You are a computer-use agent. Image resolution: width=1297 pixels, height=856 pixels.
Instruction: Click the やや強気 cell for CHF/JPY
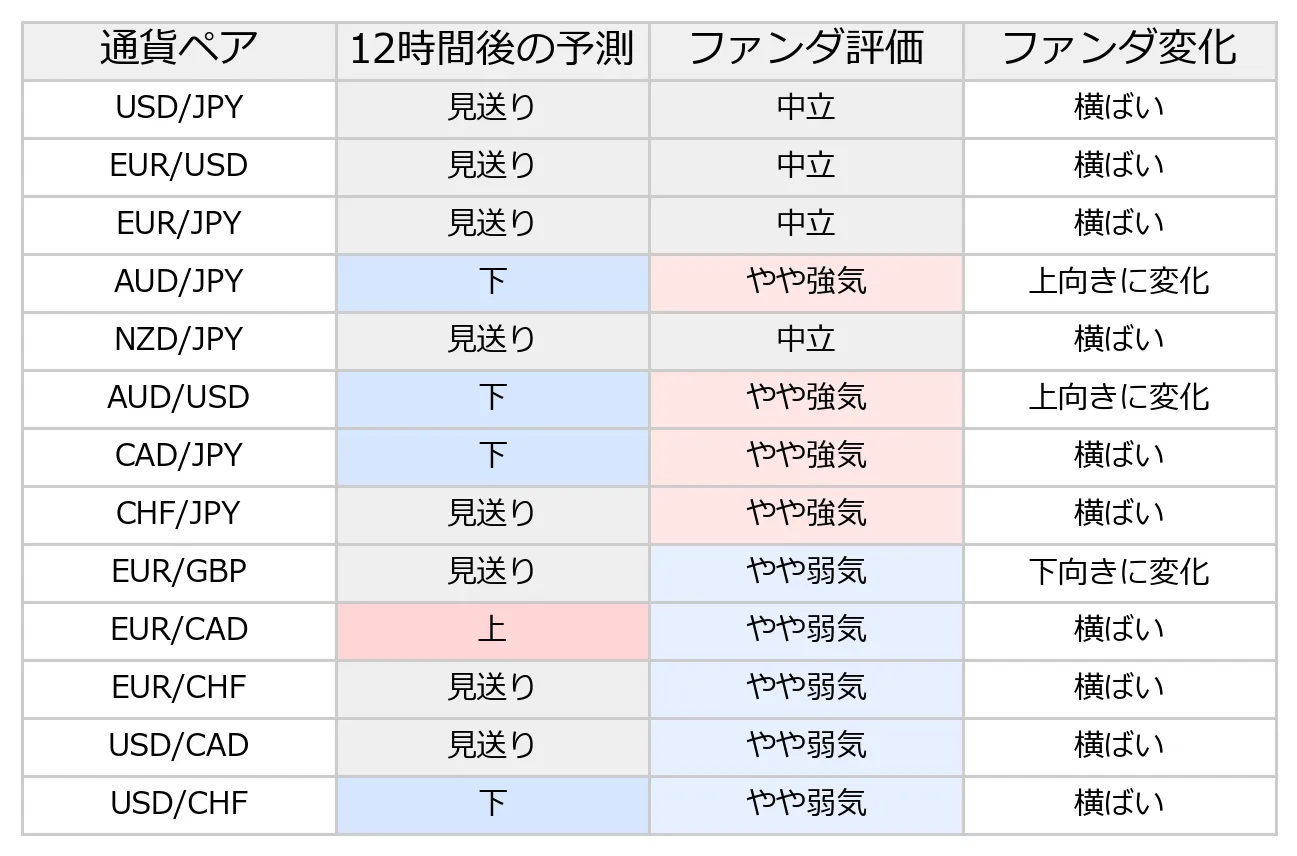point(806,513)
